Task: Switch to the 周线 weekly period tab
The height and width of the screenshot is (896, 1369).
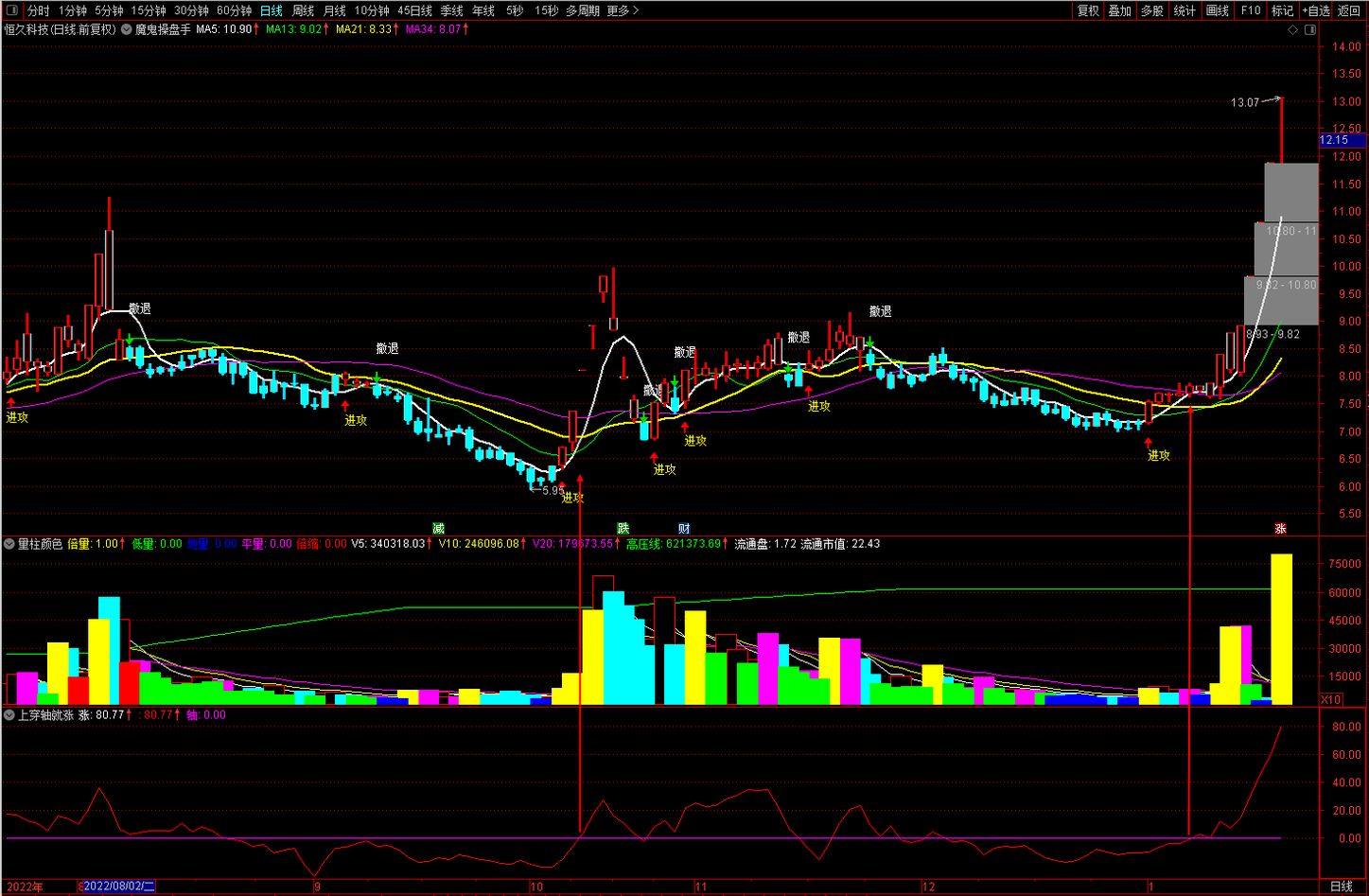Action: (x=303, y=10)
